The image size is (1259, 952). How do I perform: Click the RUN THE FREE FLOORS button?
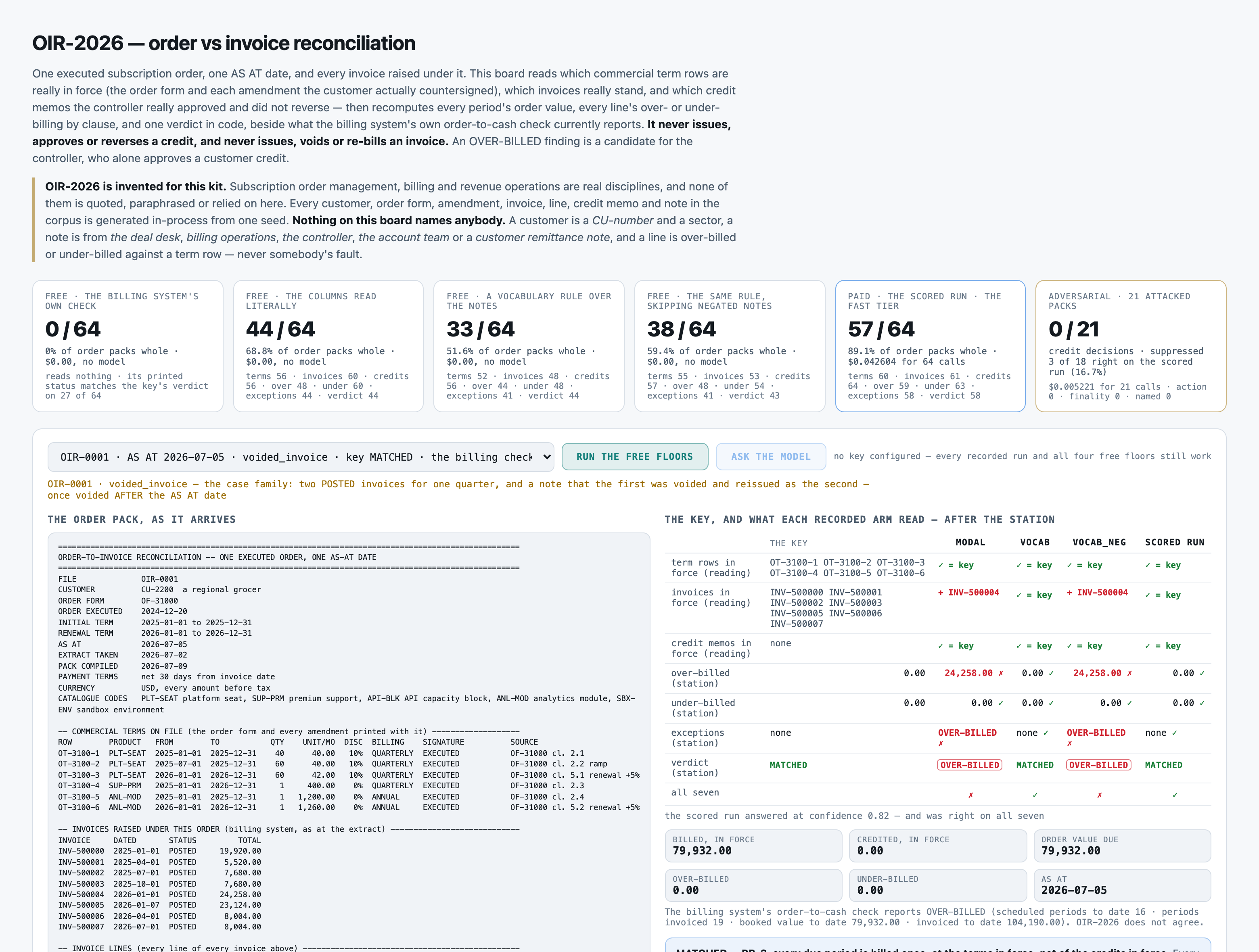point(635,456)
